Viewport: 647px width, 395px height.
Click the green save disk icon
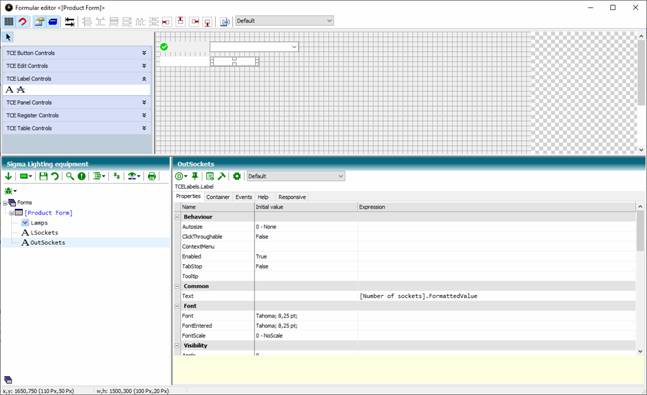click(x=43, y=176)
